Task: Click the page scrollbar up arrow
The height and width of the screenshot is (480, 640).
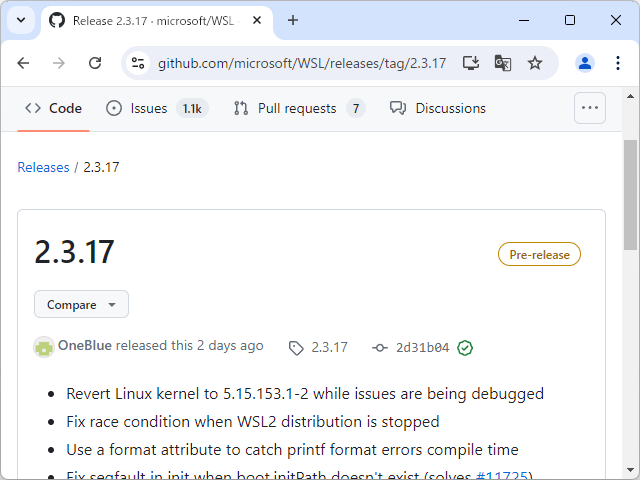Action: (x=630, y=96)
